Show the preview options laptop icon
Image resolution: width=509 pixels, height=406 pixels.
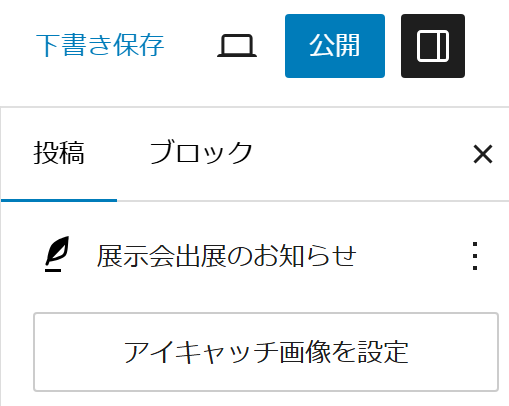point(237,46)
